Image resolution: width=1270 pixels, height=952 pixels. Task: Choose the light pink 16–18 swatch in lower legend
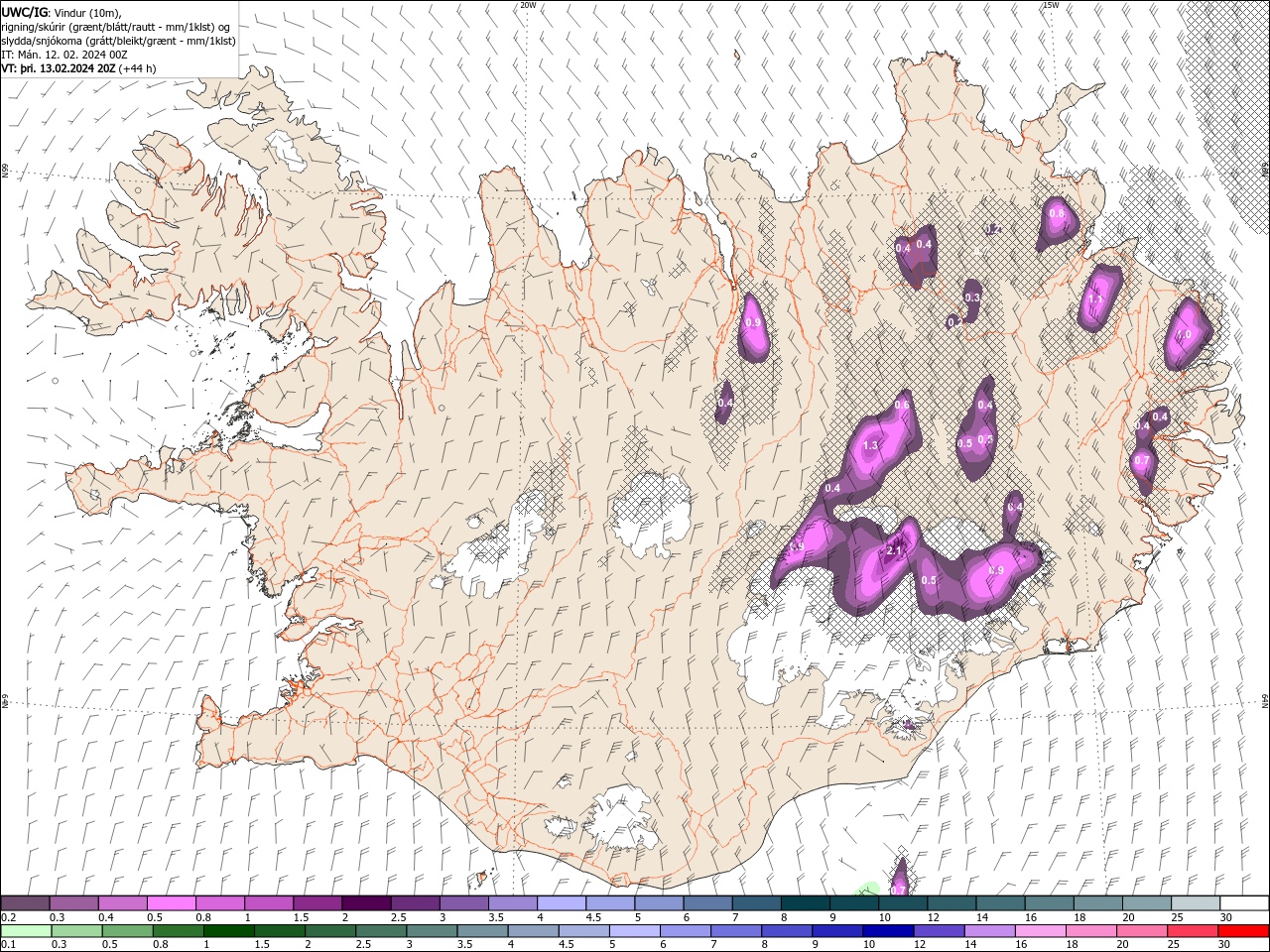1039,931
